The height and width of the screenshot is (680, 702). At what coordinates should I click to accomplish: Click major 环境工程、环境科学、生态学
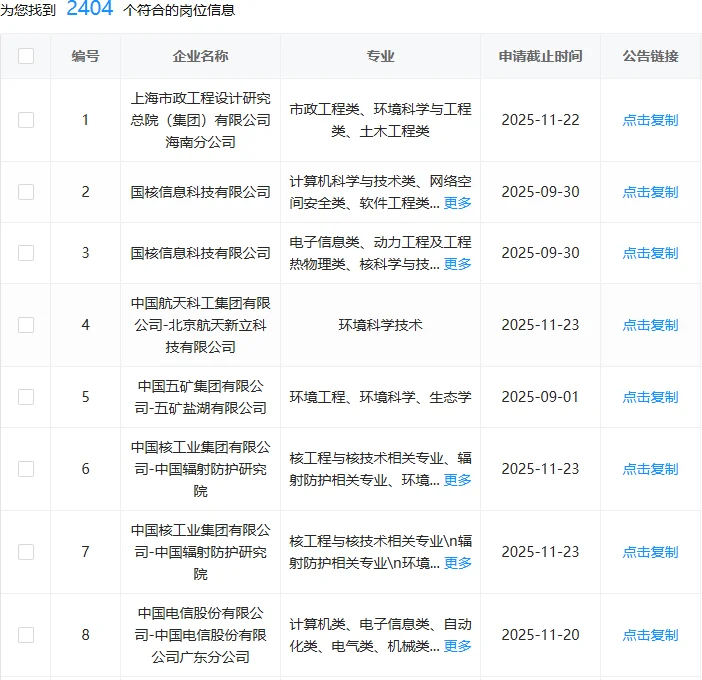pos(381,397)
